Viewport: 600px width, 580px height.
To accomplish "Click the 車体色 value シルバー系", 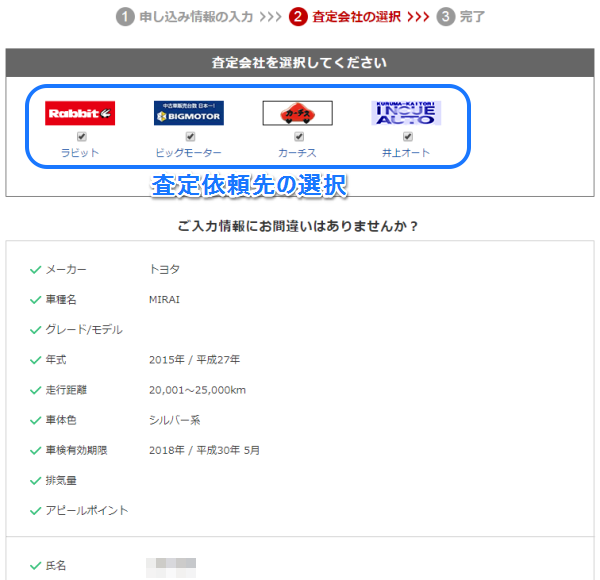I will (174, 420).
